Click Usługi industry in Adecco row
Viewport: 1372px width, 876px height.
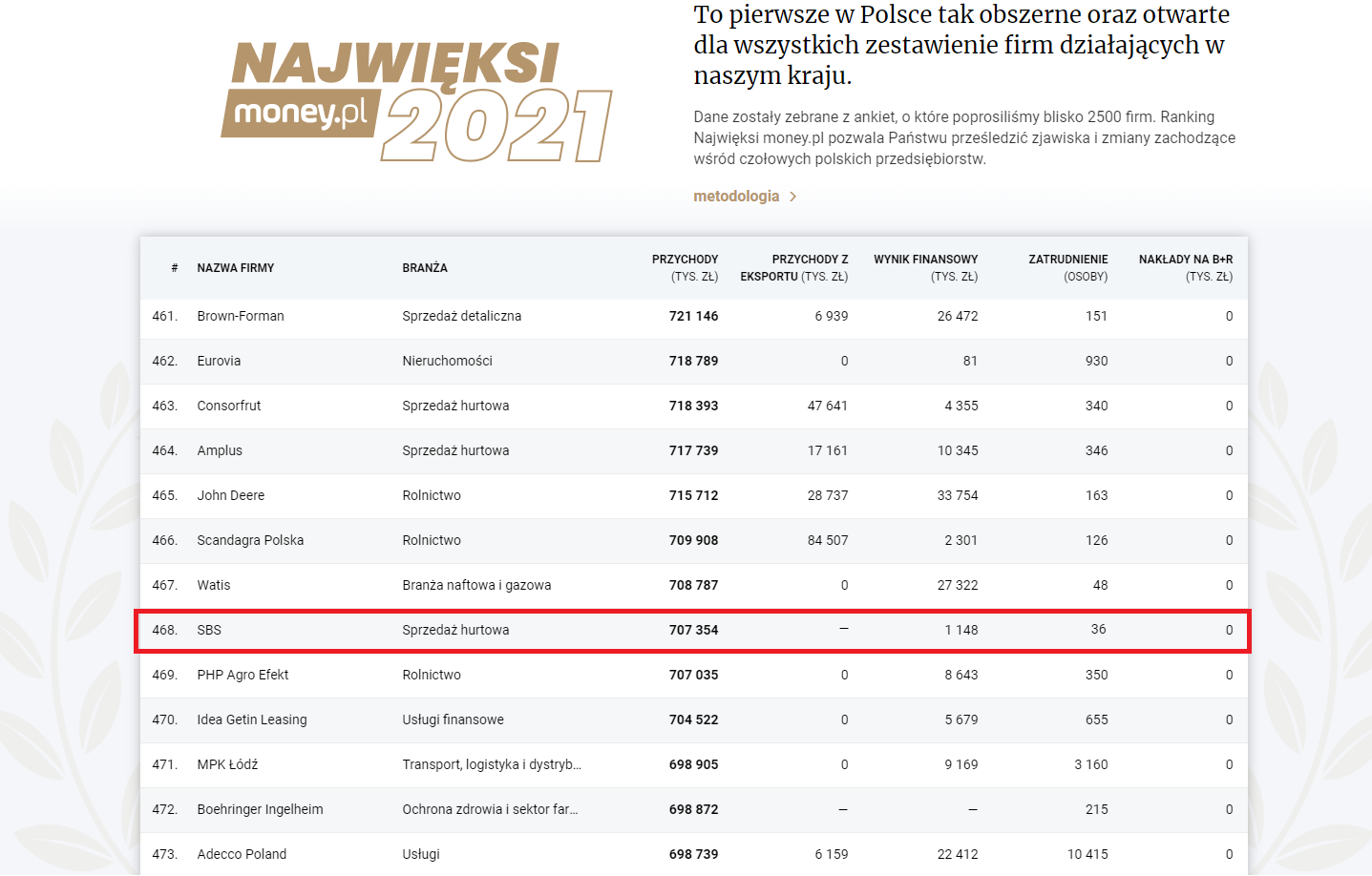(421, 854)
